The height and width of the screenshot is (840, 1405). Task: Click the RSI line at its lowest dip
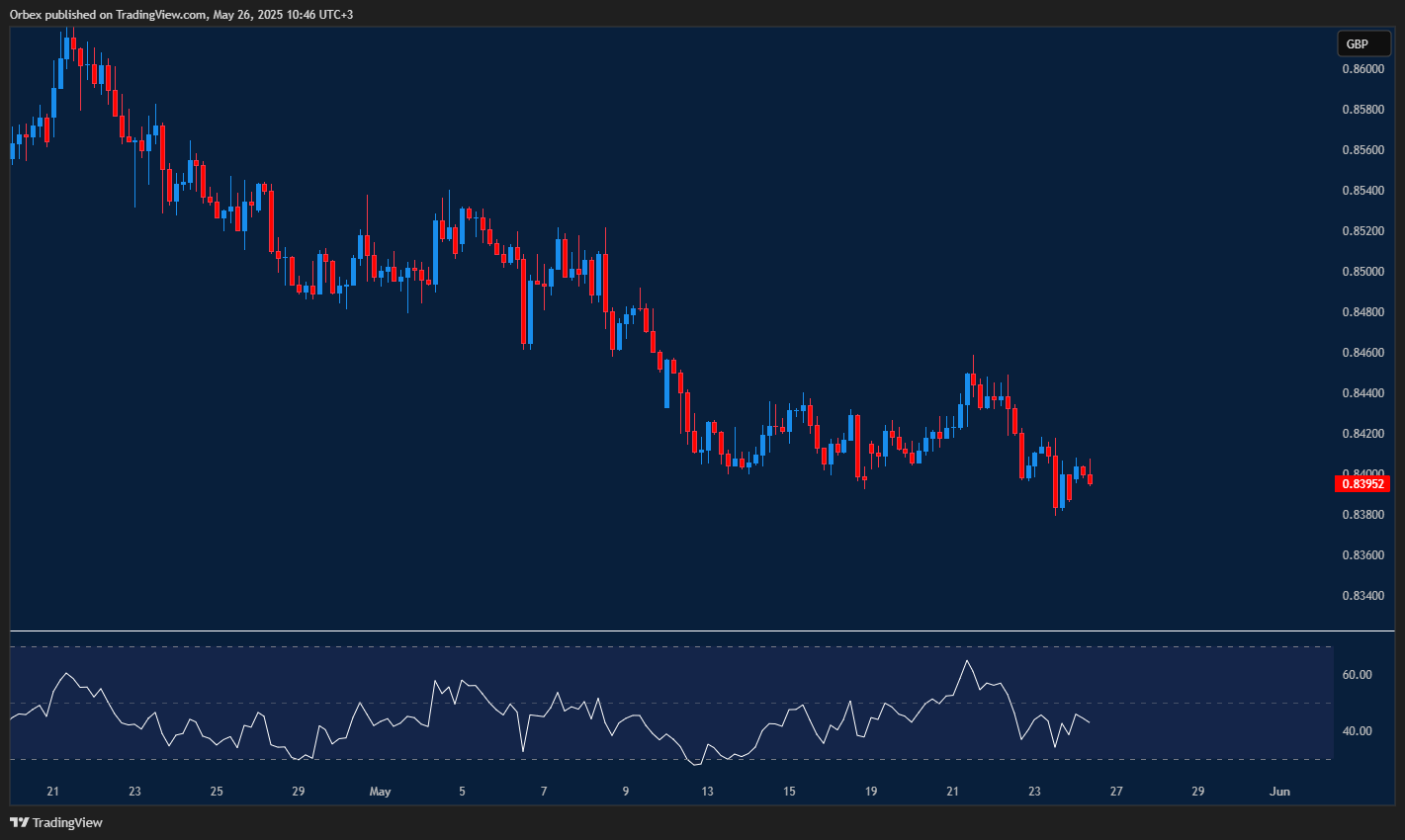(693, 763)
